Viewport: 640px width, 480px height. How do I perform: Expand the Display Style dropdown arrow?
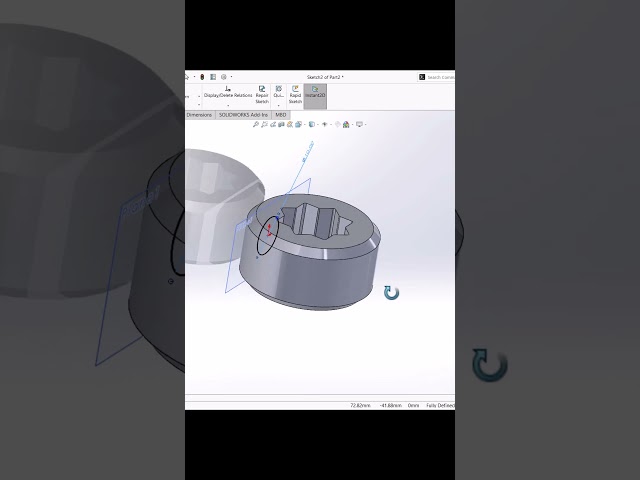tap(318, 124)
